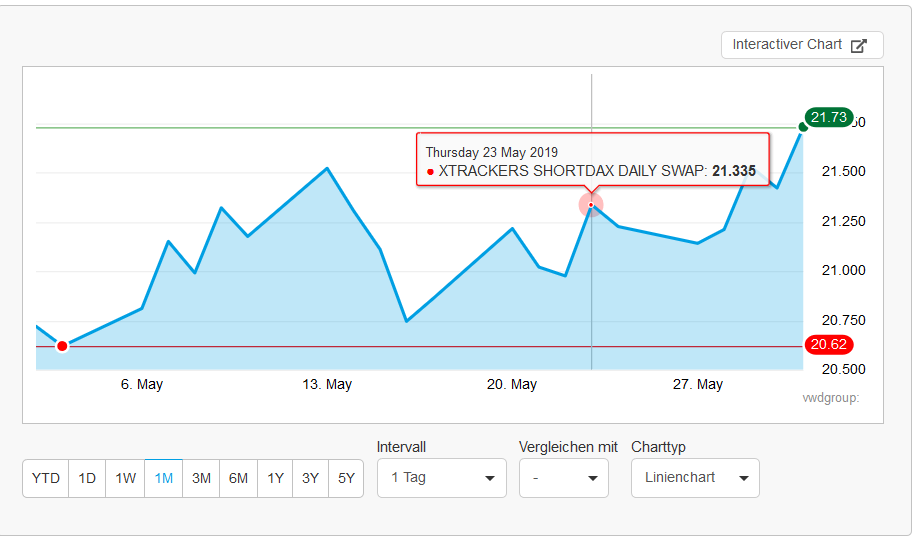Switch to the 1D time range

tap(87, 478)
